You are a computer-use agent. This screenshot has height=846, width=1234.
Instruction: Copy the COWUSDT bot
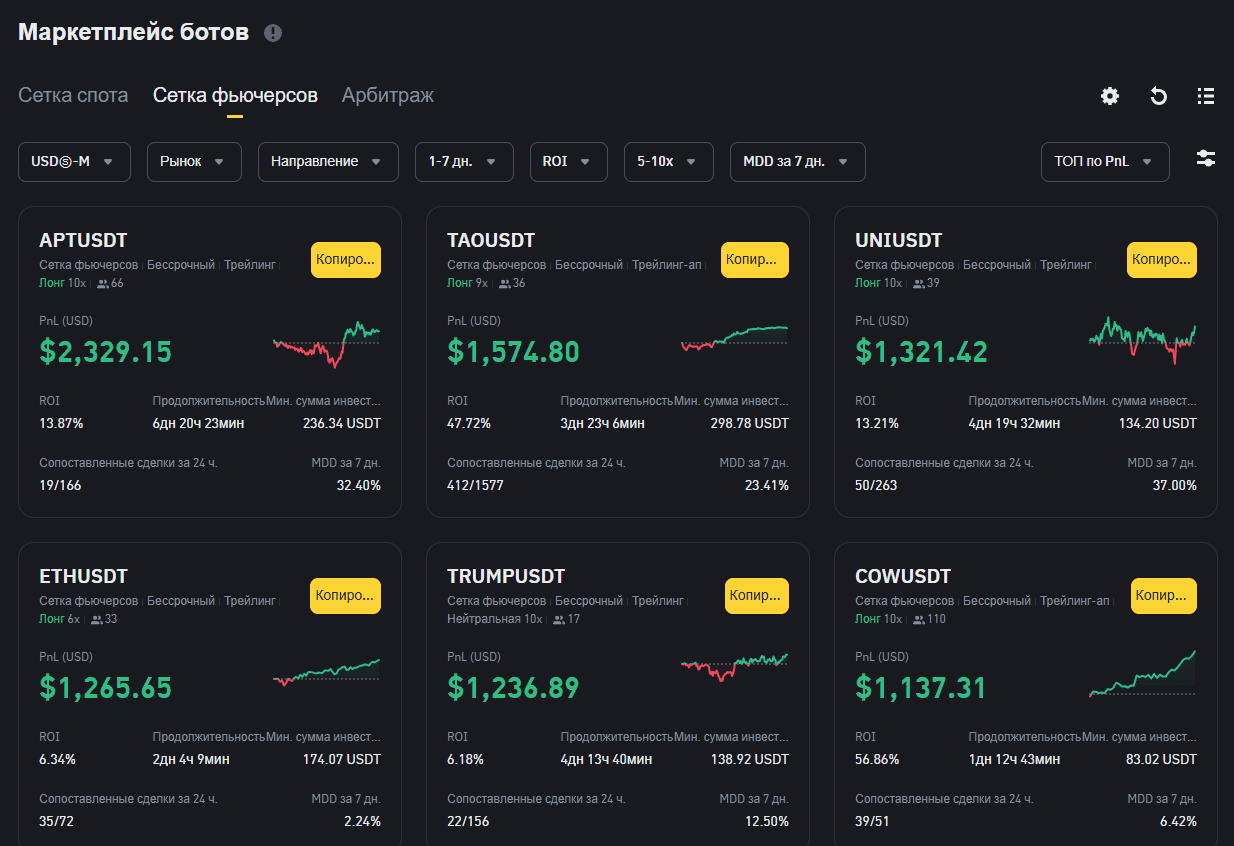(1164, 596)
